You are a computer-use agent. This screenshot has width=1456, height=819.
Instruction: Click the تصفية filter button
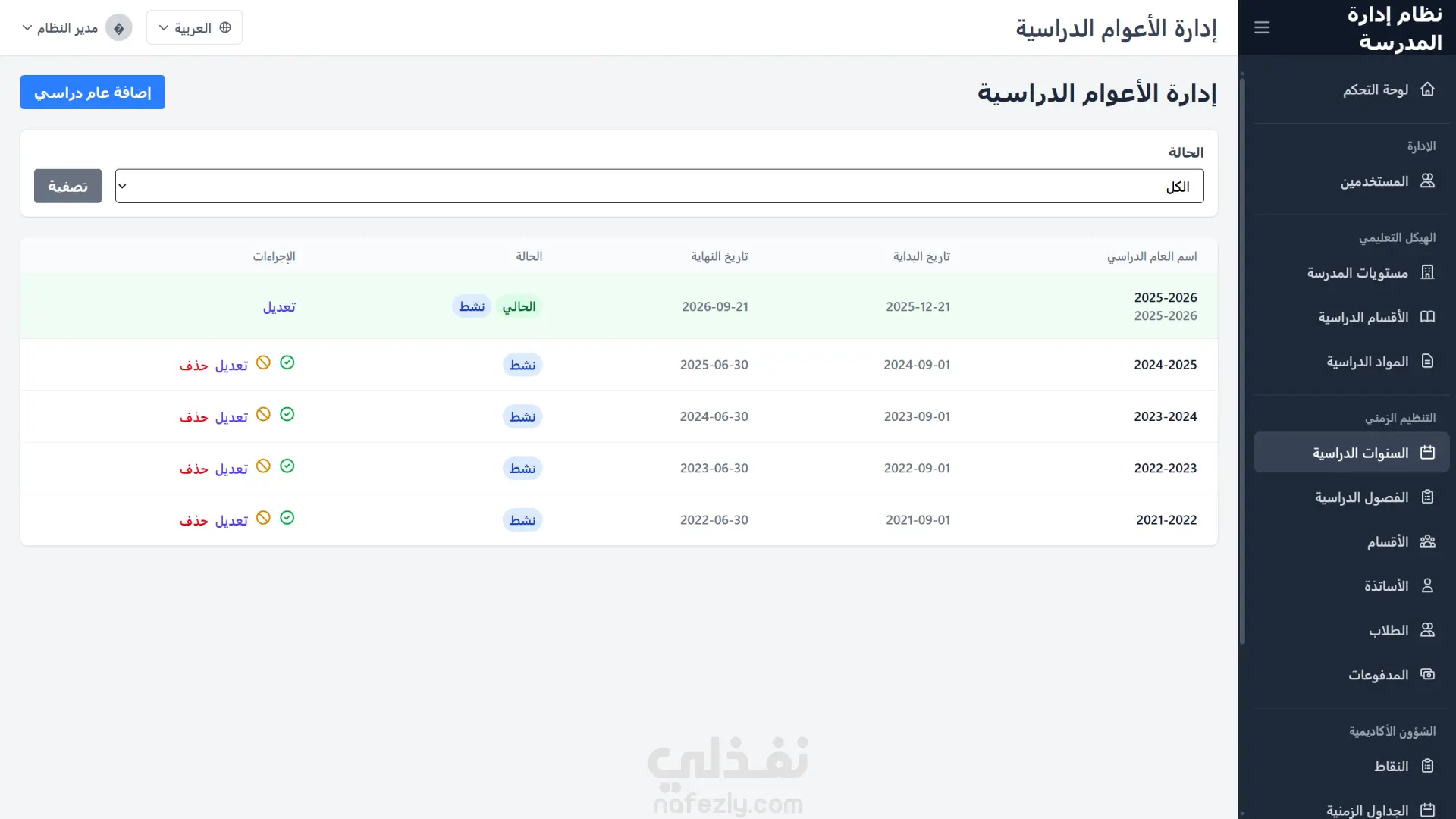(67, 187)
